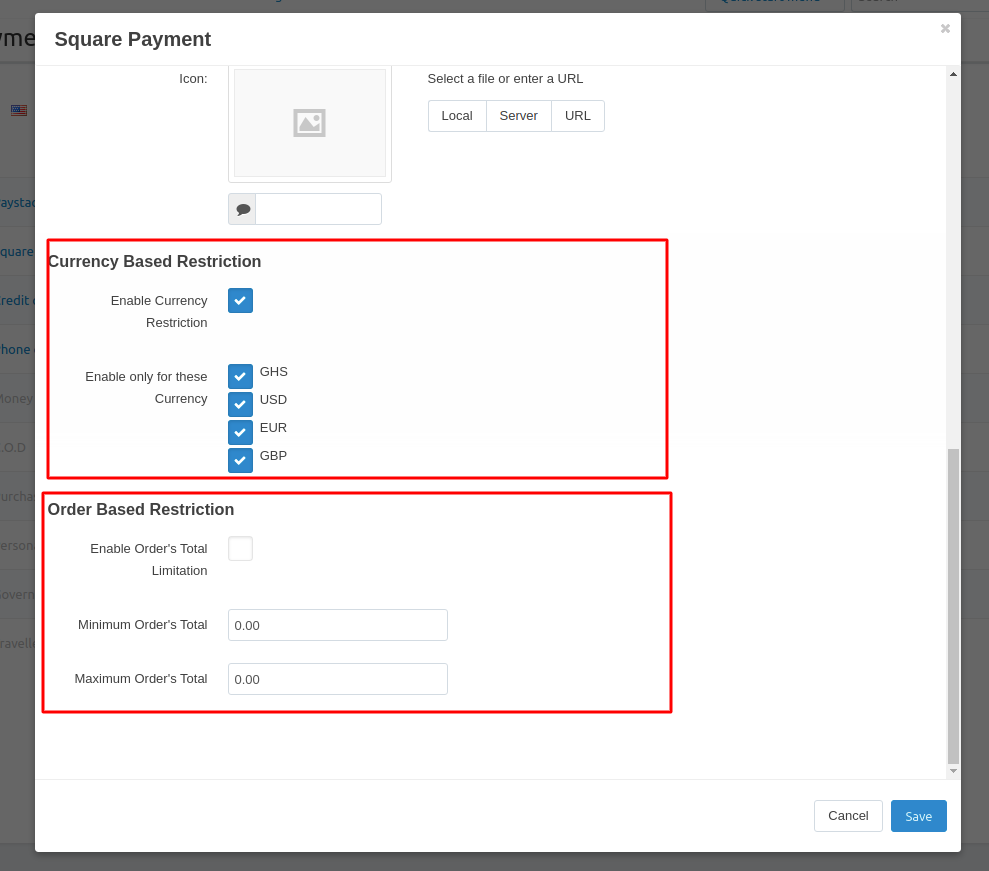The image size is (989, 871).
Task: Click the dialog's vertical scrollbar thumb
Action: (953, 605)
